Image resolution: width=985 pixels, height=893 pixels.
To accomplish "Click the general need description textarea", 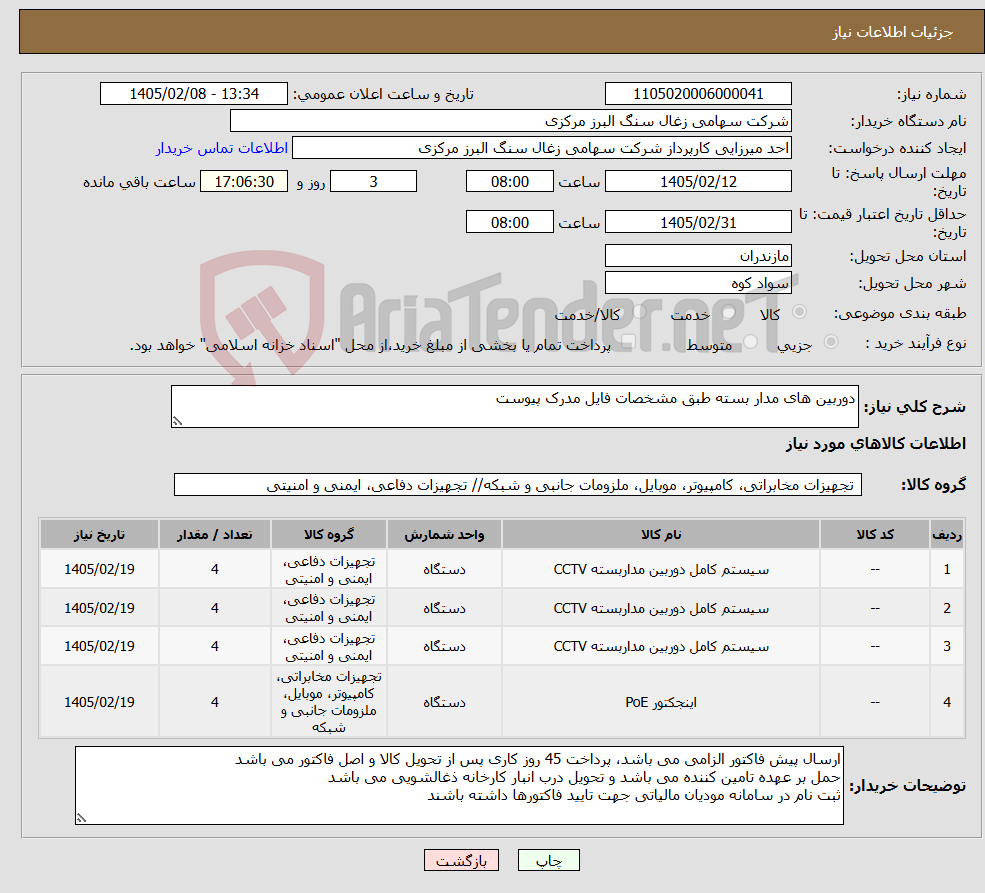I will (514, 406).
